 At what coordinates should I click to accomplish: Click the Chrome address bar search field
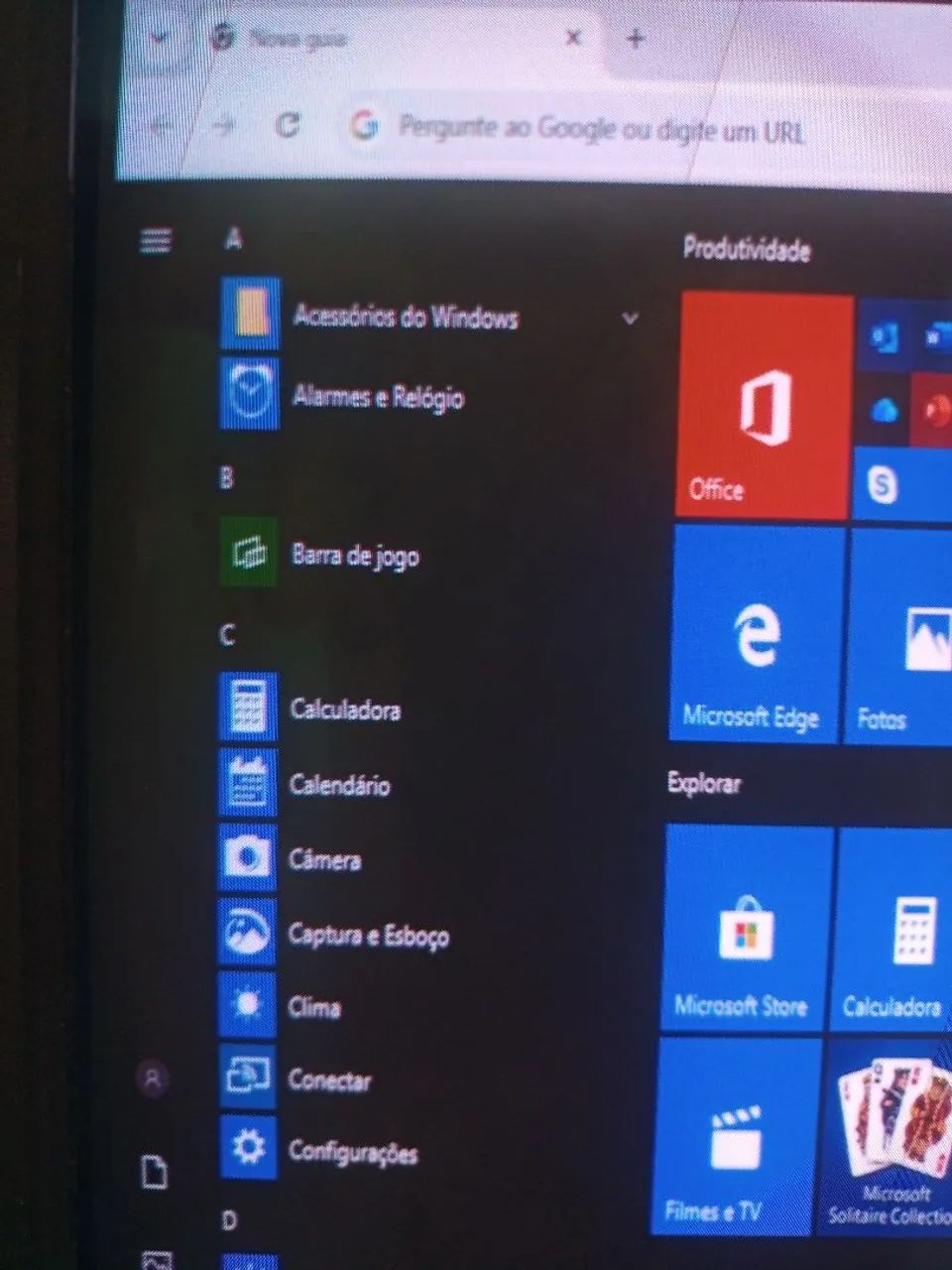[x=643, y=129]
